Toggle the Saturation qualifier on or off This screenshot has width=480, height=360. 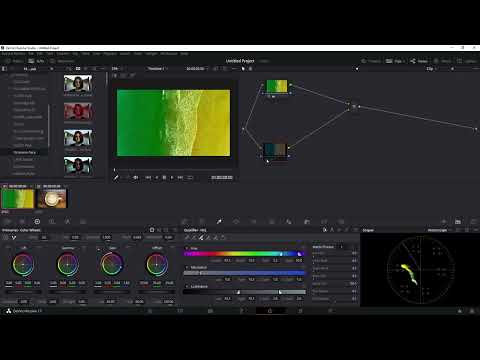187,267
